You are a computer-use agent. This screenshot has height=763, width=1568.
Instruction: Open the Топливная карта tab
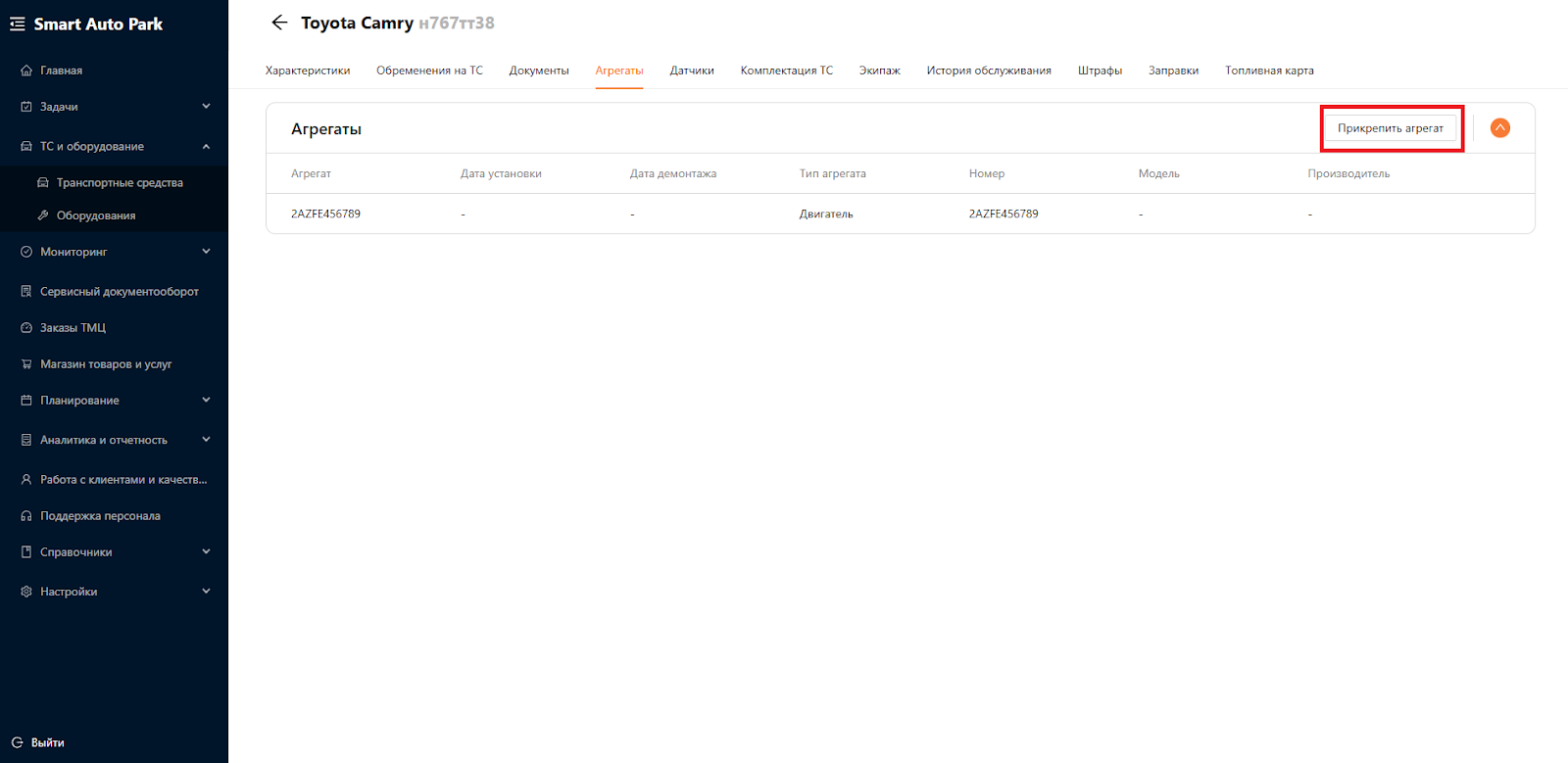pos(1268,71)
